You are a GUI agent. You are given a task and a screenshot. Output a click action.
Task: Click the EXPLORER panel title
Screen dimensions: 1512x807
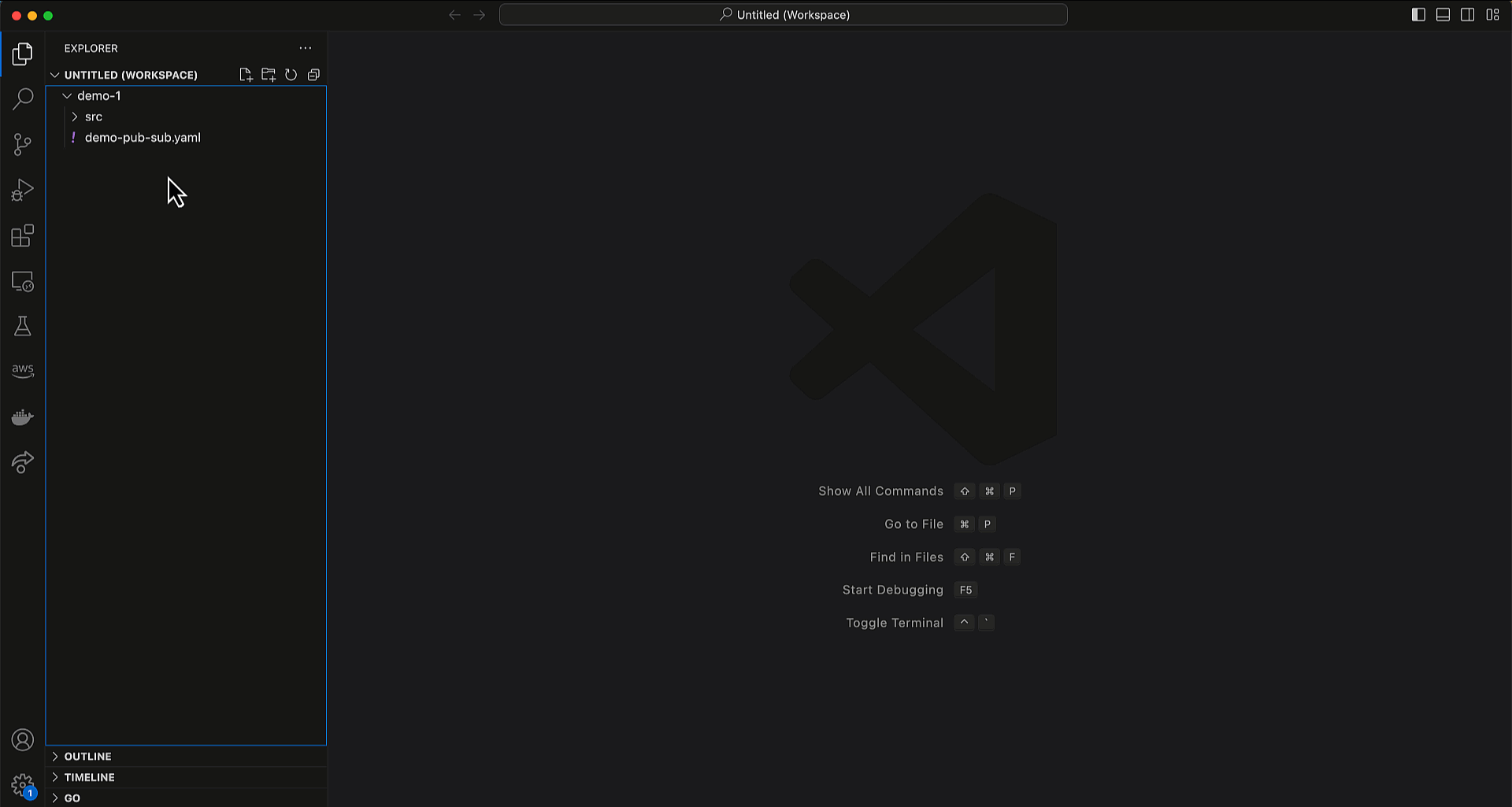coord(91,48)
